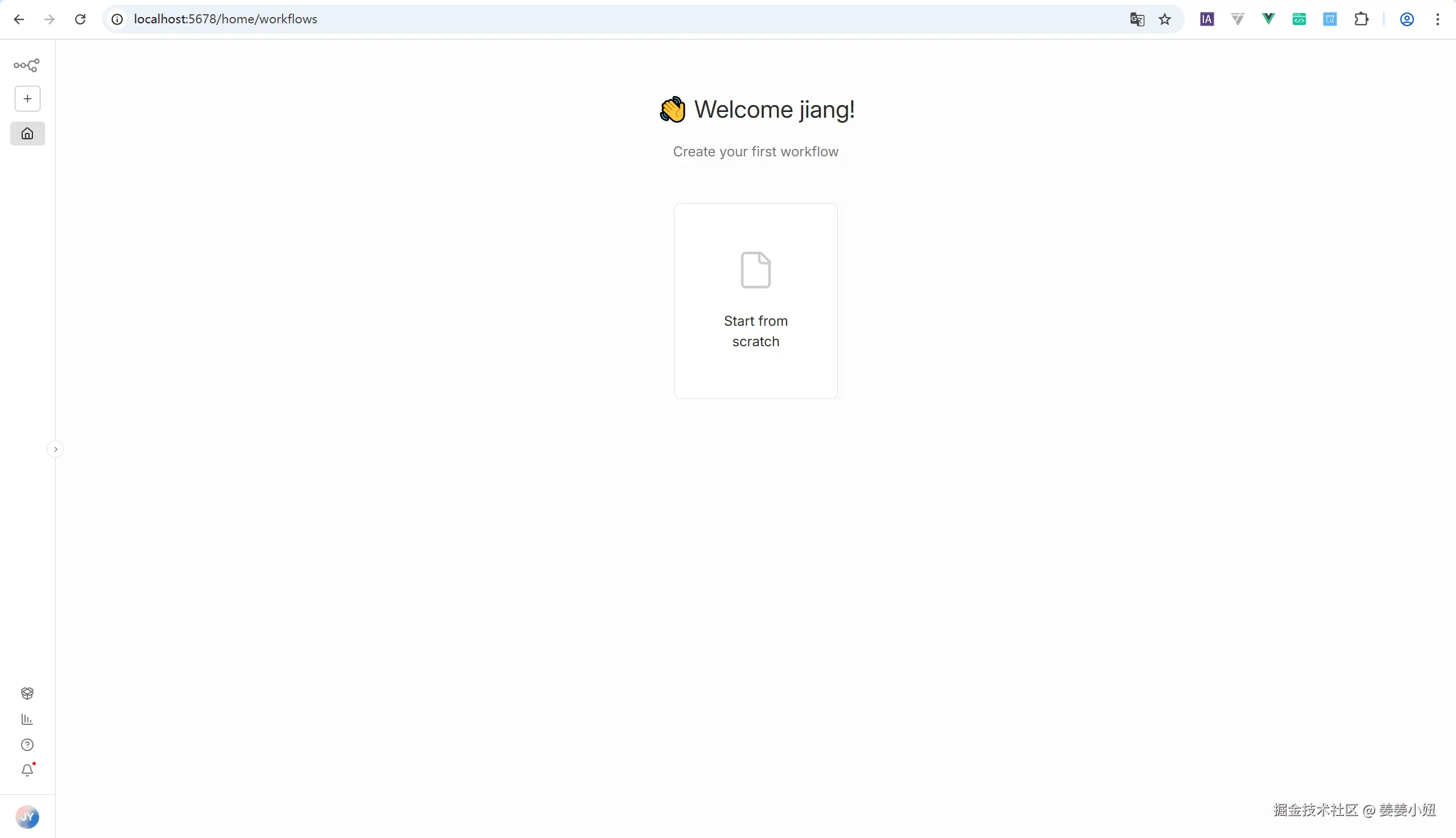Bookmark this page with star icon
The width and height of the screenshot is (1456, 838).
coord(1165,19)
